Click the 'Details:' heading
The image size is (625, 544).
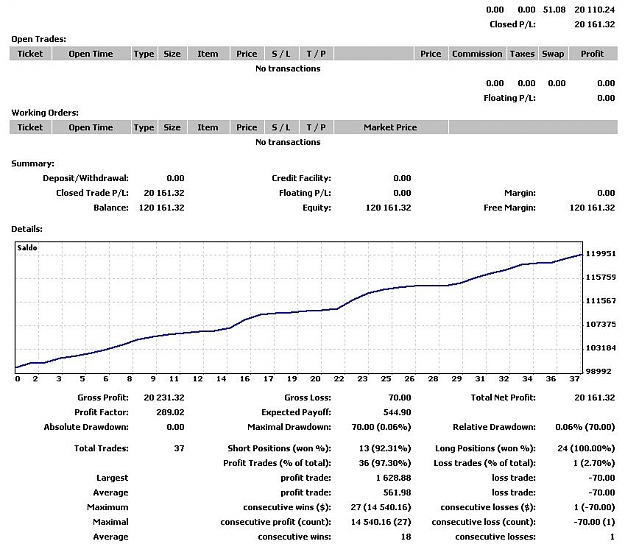[27, 229]
